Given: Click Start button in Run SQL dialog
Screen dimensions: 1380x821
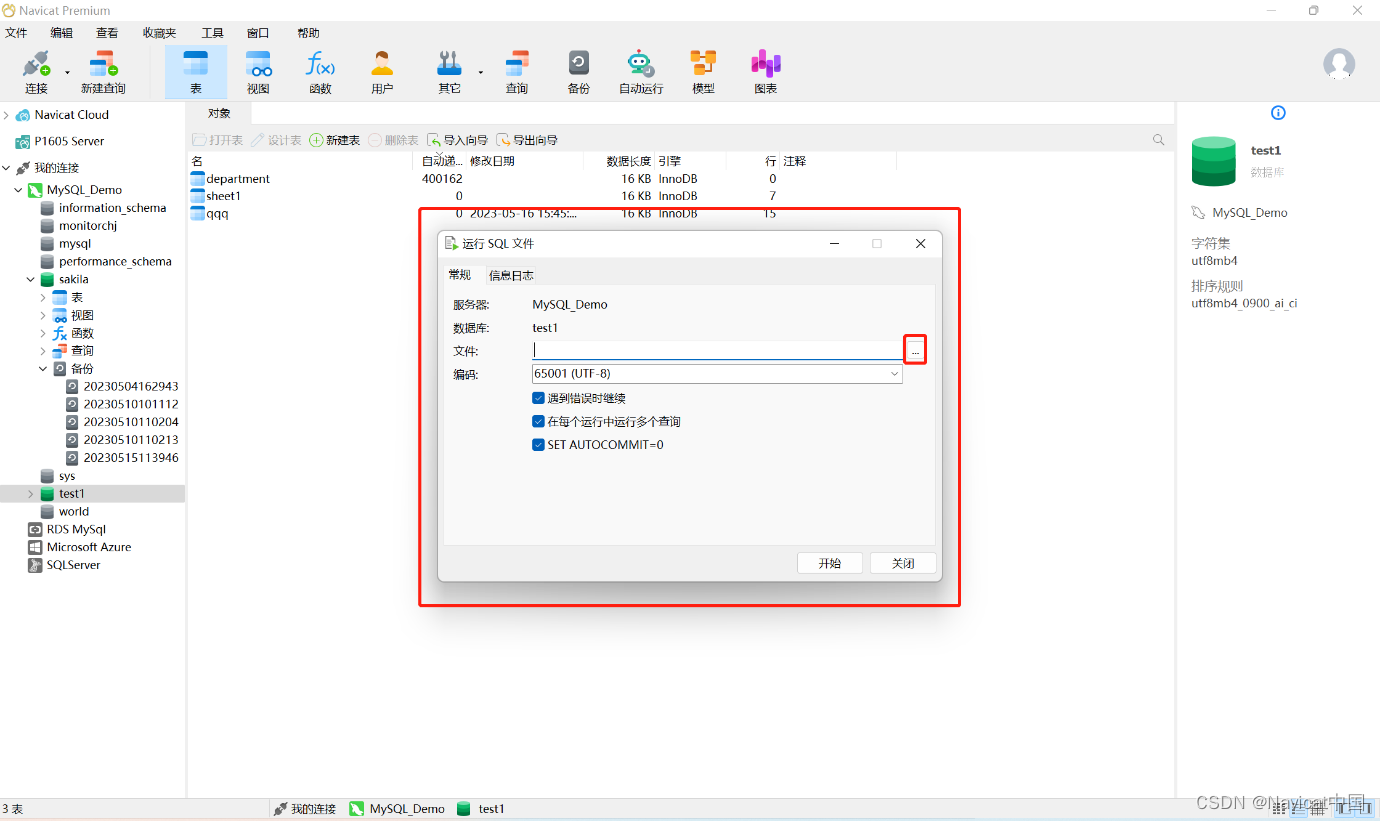Looking at the screenshot, I should (x=830, y=563).
